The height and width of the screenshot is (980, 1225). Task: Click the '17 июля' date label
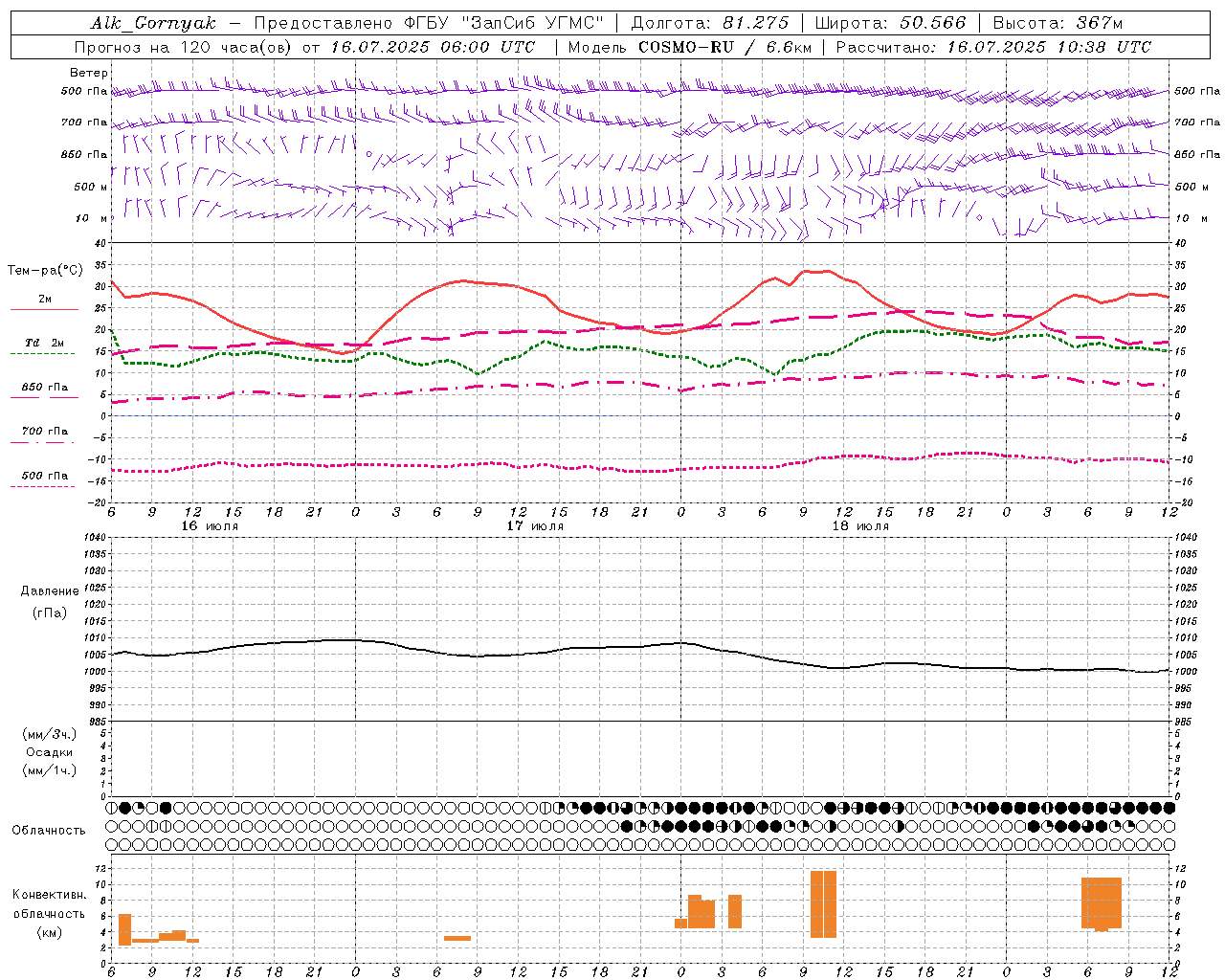point(535,525)
